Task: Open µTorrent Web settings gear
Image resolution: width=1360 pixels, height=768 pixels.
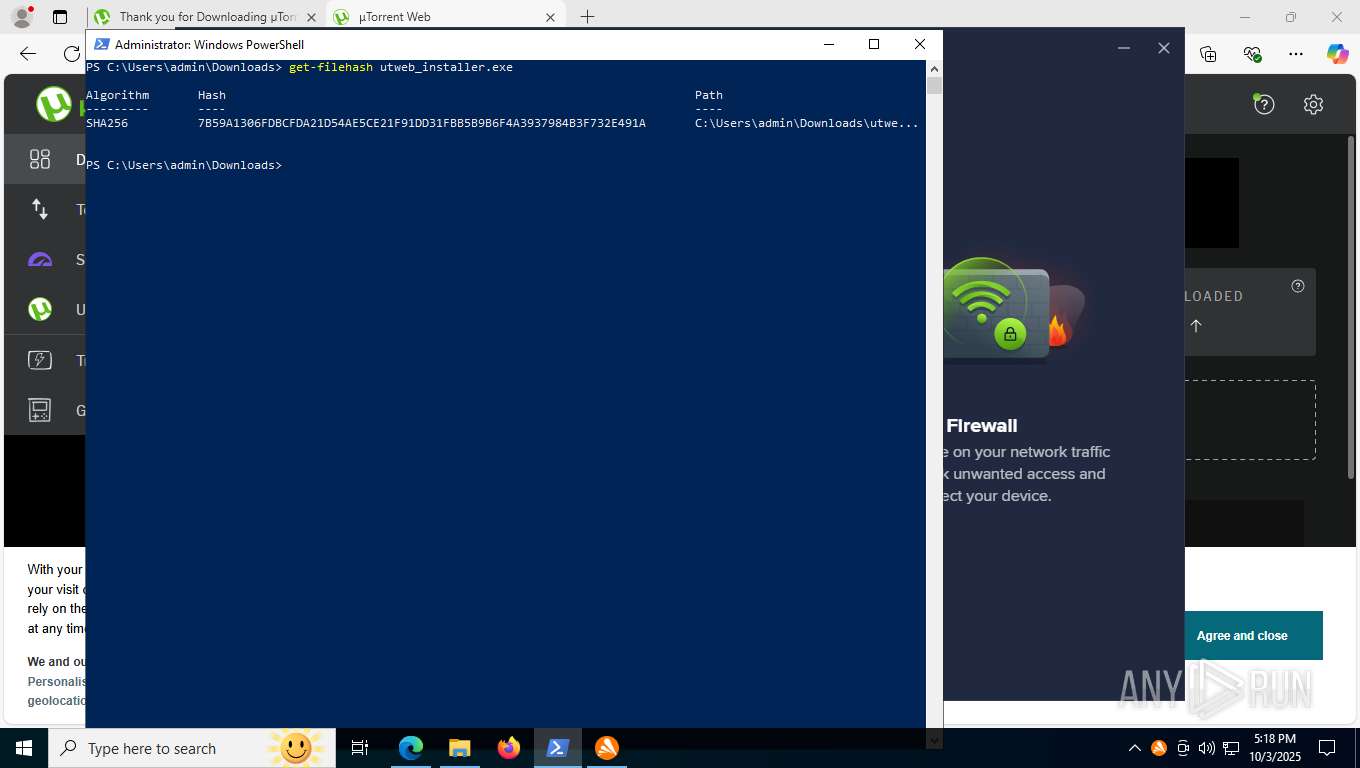Action: point(1313,104)
